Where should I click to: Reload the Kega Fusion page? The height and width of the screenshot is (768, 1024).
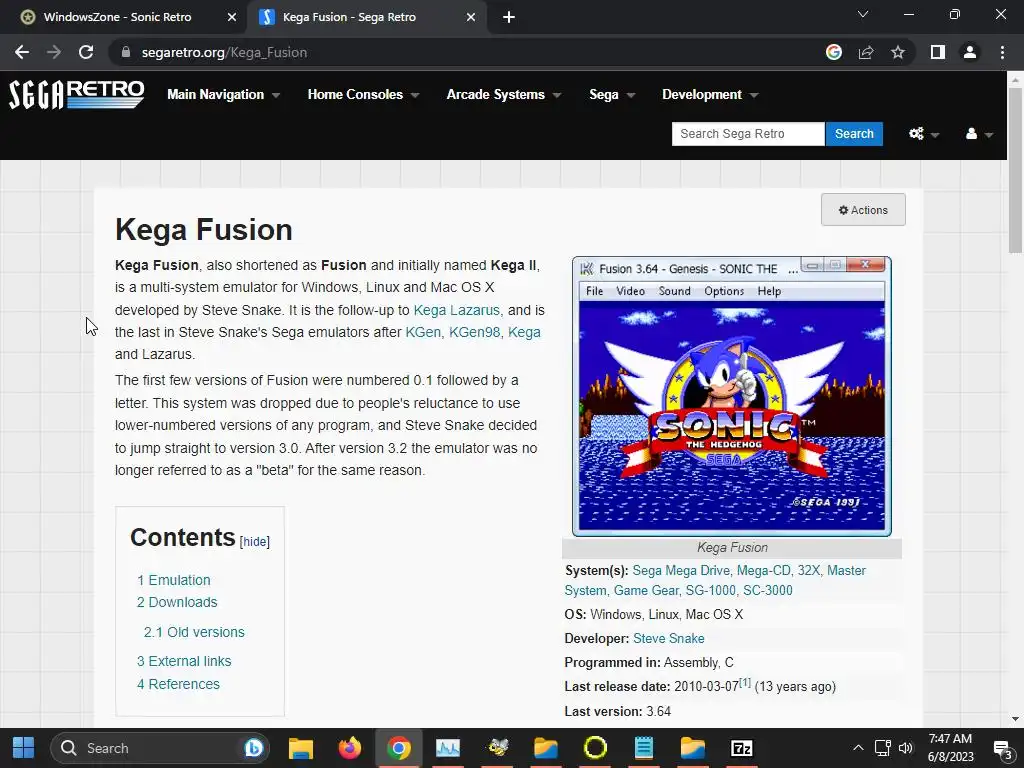86,52
